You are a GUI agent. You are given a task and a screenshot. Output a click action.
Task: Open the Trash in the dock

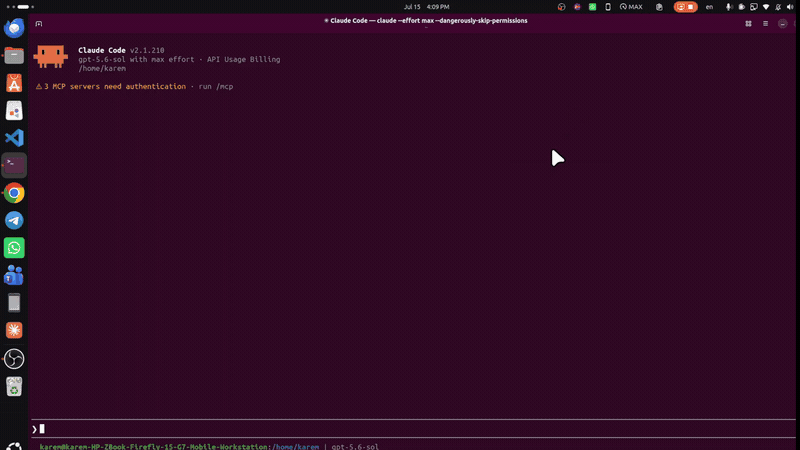coord(14,386)
